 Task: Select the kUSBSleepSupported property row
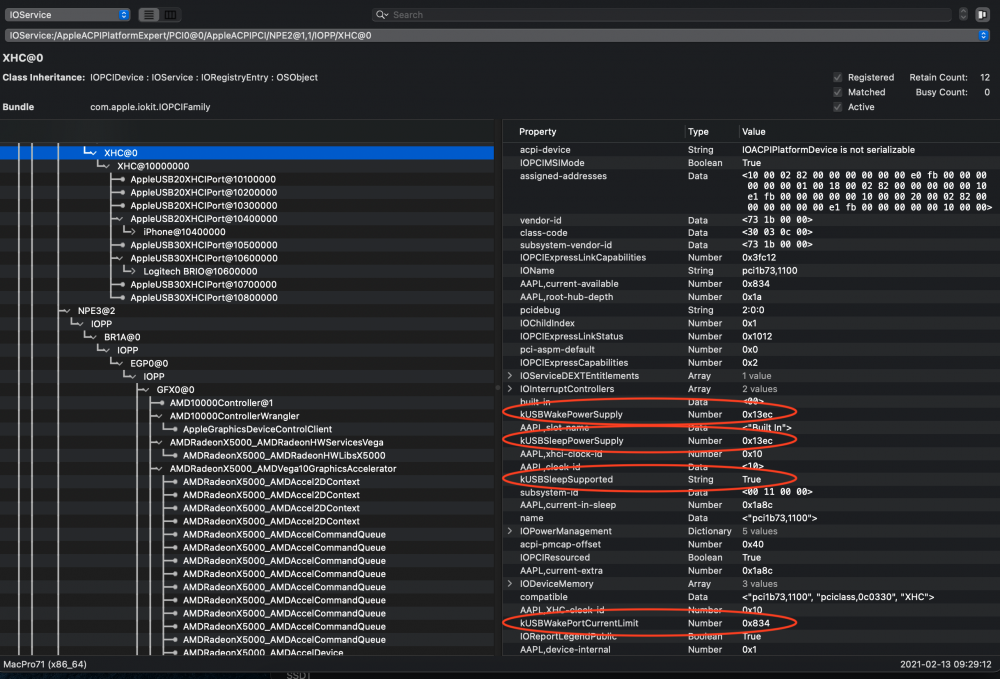tap(751, 479)
